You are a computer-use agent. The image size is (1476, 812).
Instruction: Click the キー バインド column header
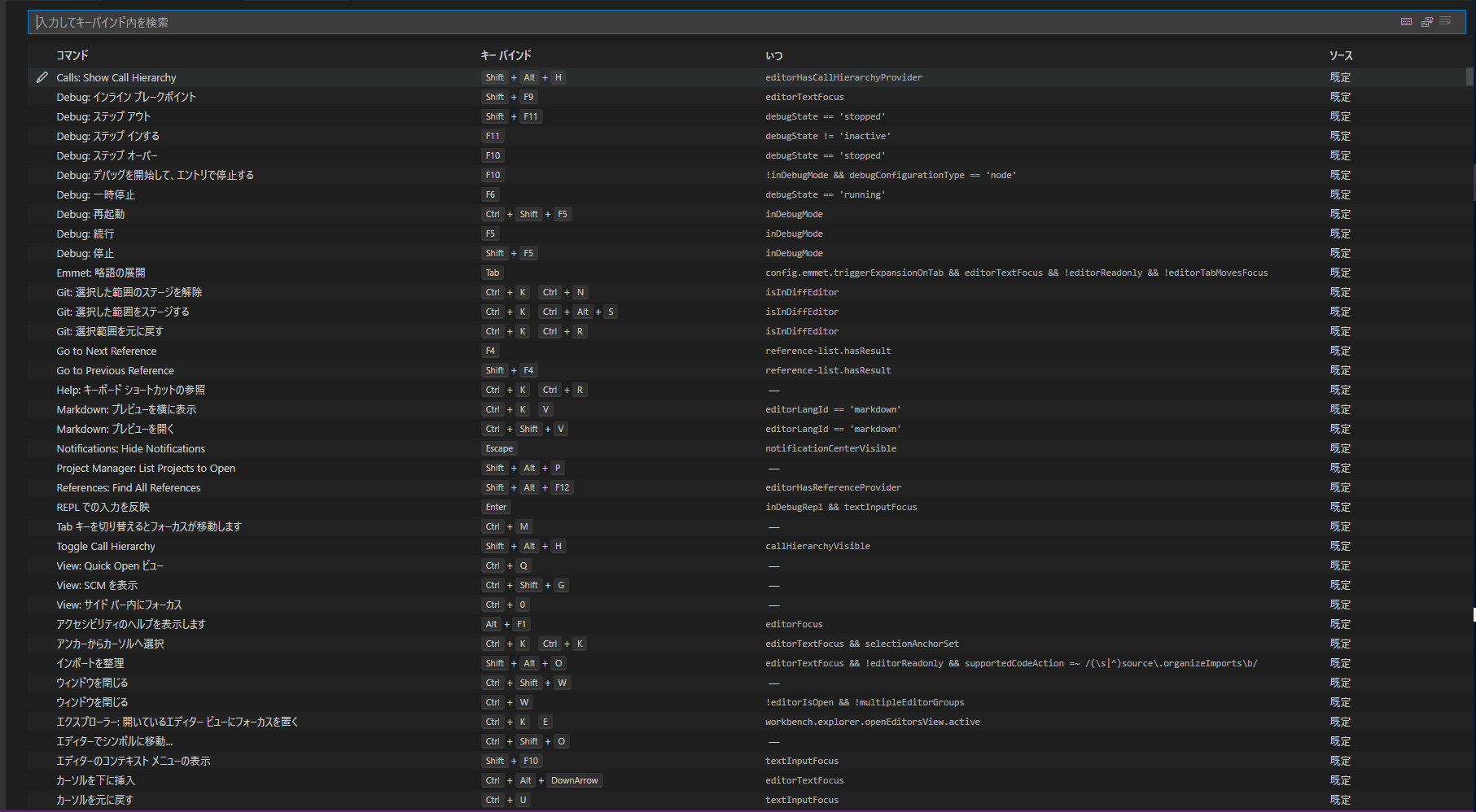point(506,55)
